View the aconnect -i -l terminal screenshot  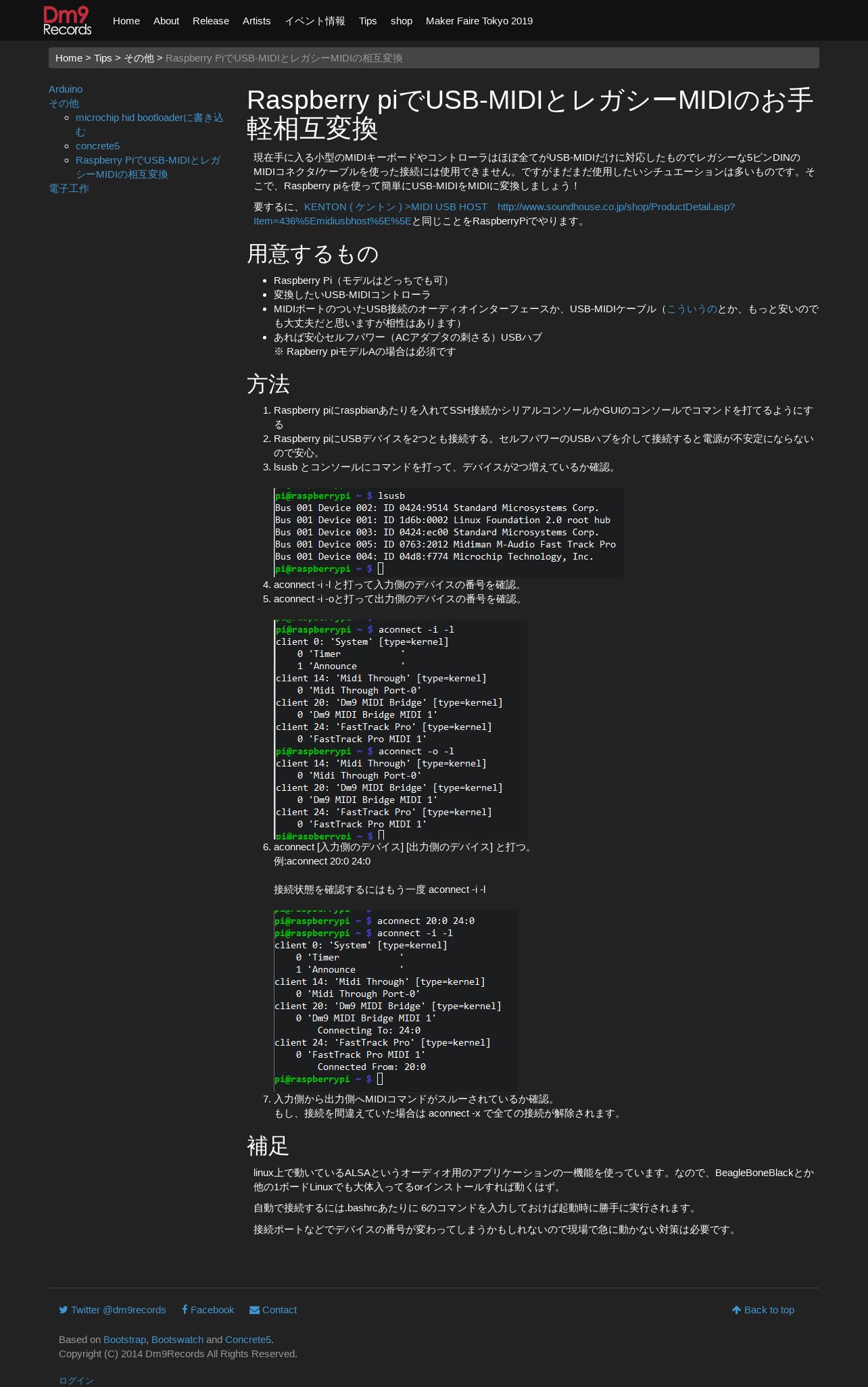coord(400,729)
